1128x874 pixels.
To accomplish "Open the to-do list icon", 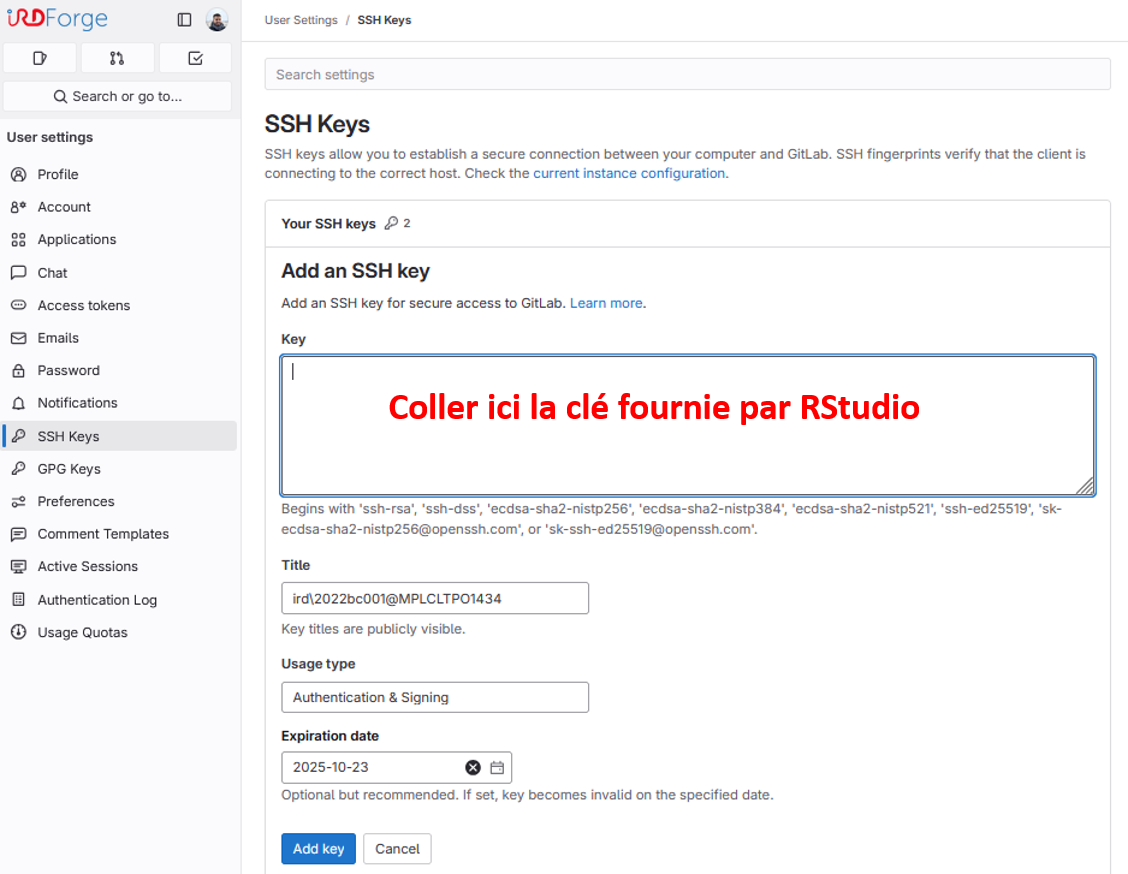I will click(x=195, y=58).
